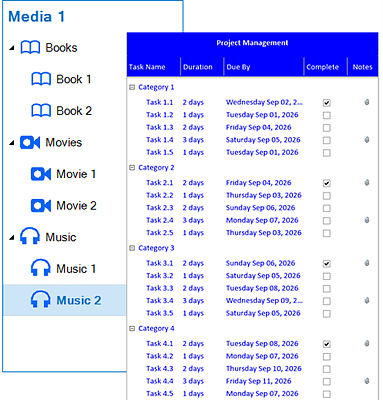
Task: Click due date 'Friday Sep 04, 2026' of Task 1.3
Action: [x=259, y=127]
